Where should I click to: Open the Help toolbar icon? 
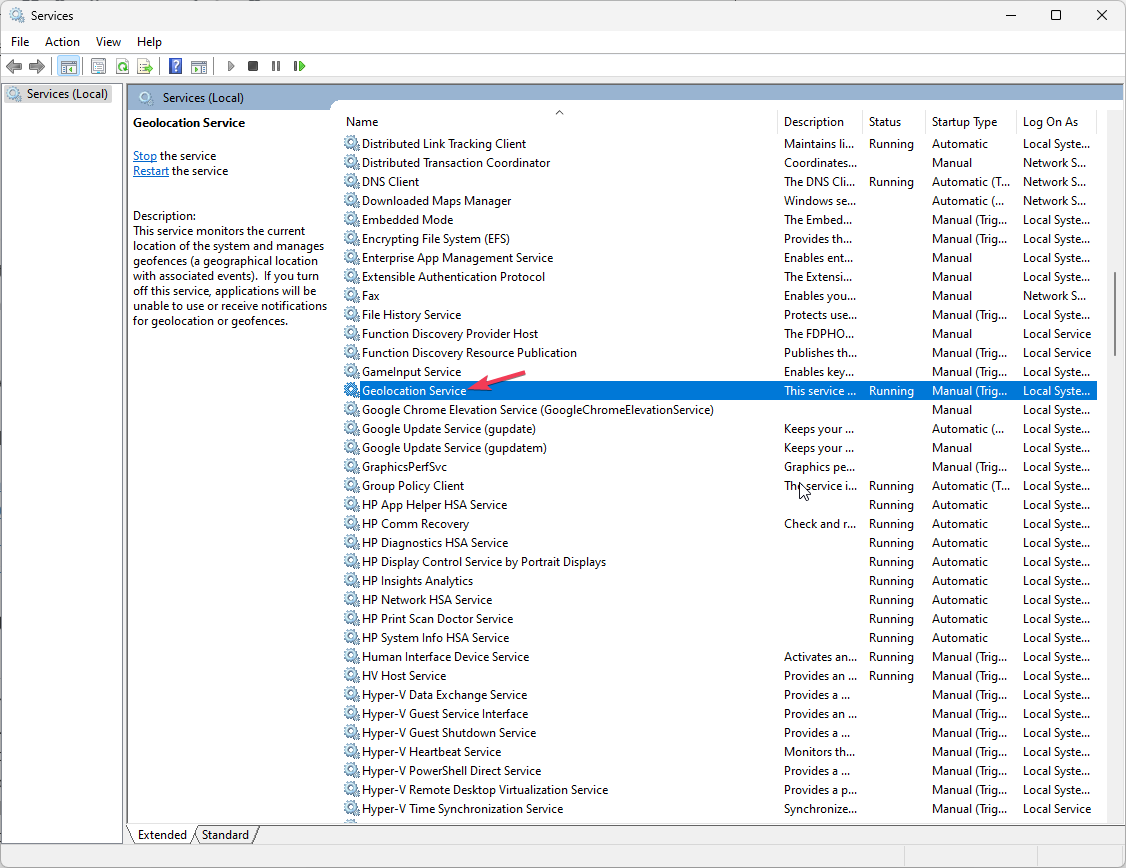pos(175,66)
